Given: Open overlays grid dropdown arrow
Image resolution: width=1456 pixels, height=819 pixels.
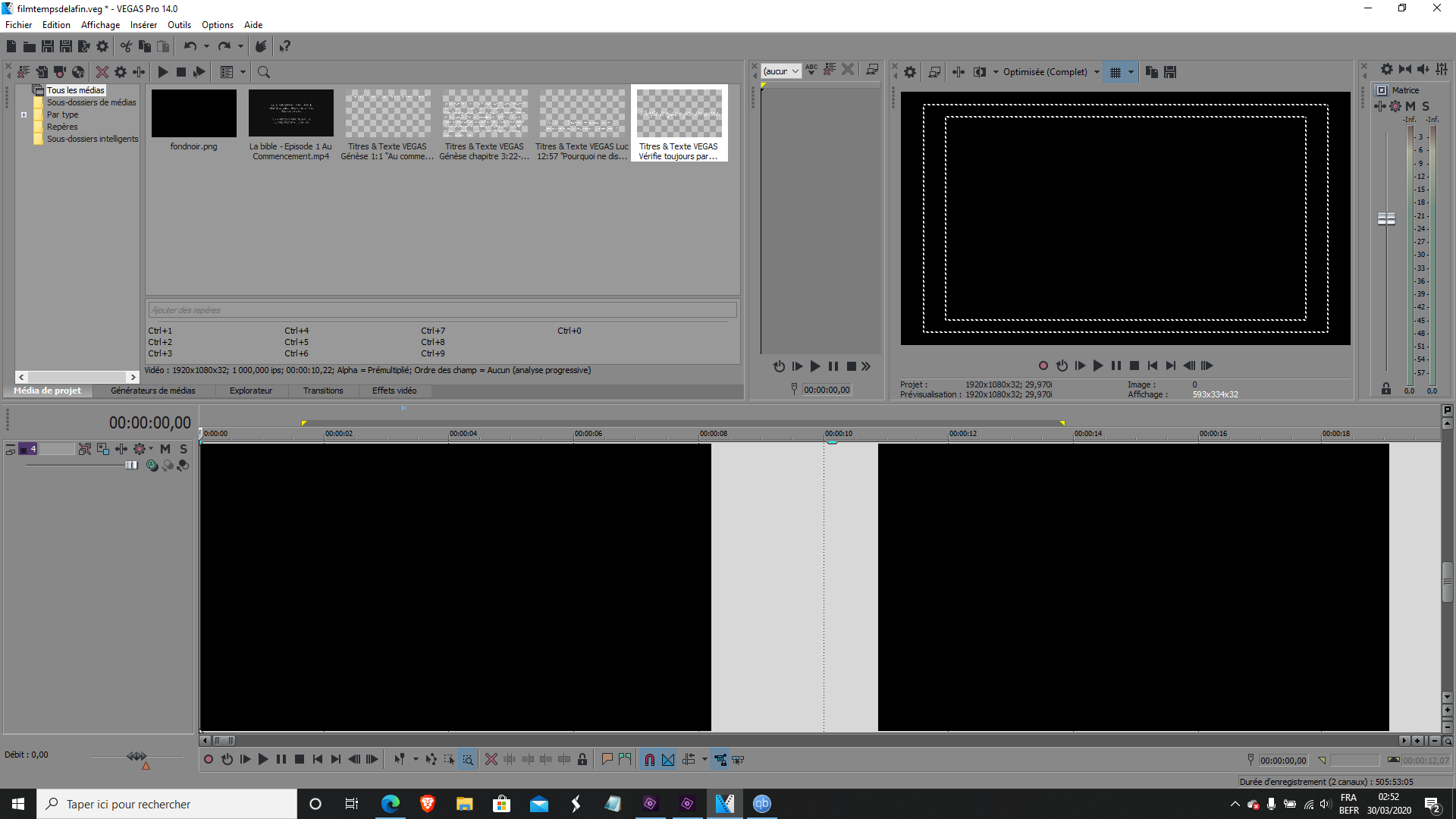Looking at the screenshot, I should point(1131,72).
